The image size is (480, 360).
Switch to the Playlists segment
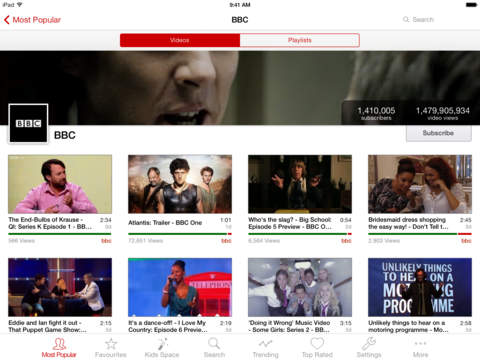(x=300, y=40)
